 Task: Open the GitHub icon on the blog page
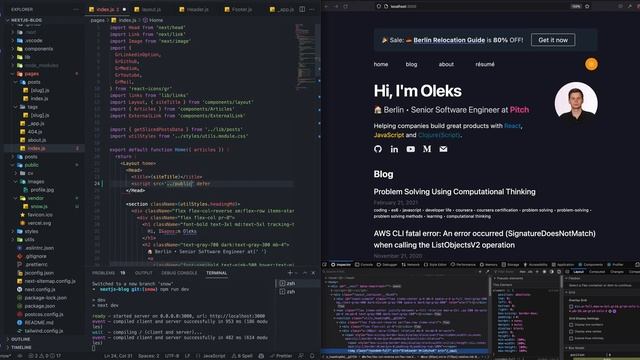coord(378,149)
